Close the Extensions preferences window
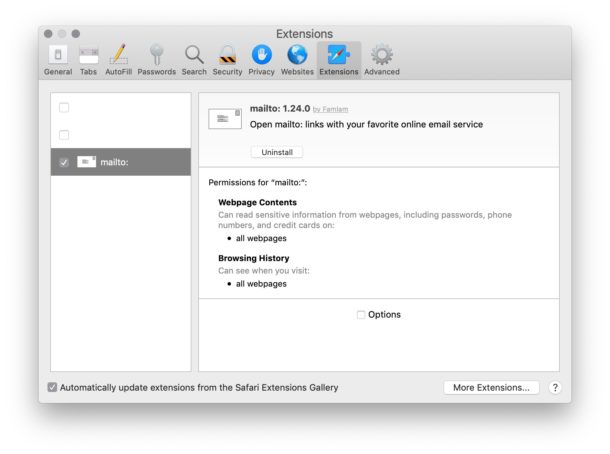 (48, 34)
